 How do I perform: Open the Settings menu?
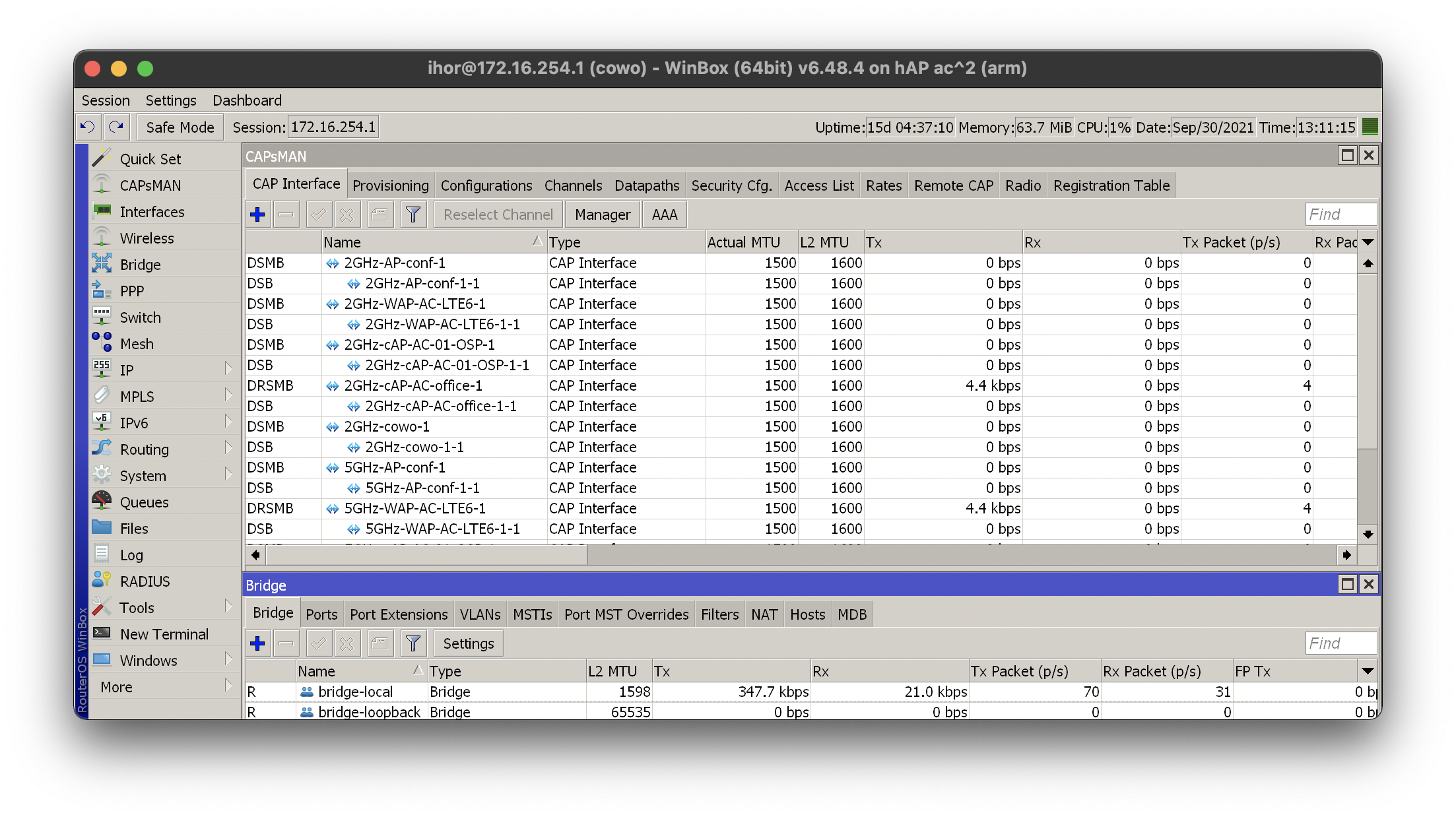pos(171,100)
